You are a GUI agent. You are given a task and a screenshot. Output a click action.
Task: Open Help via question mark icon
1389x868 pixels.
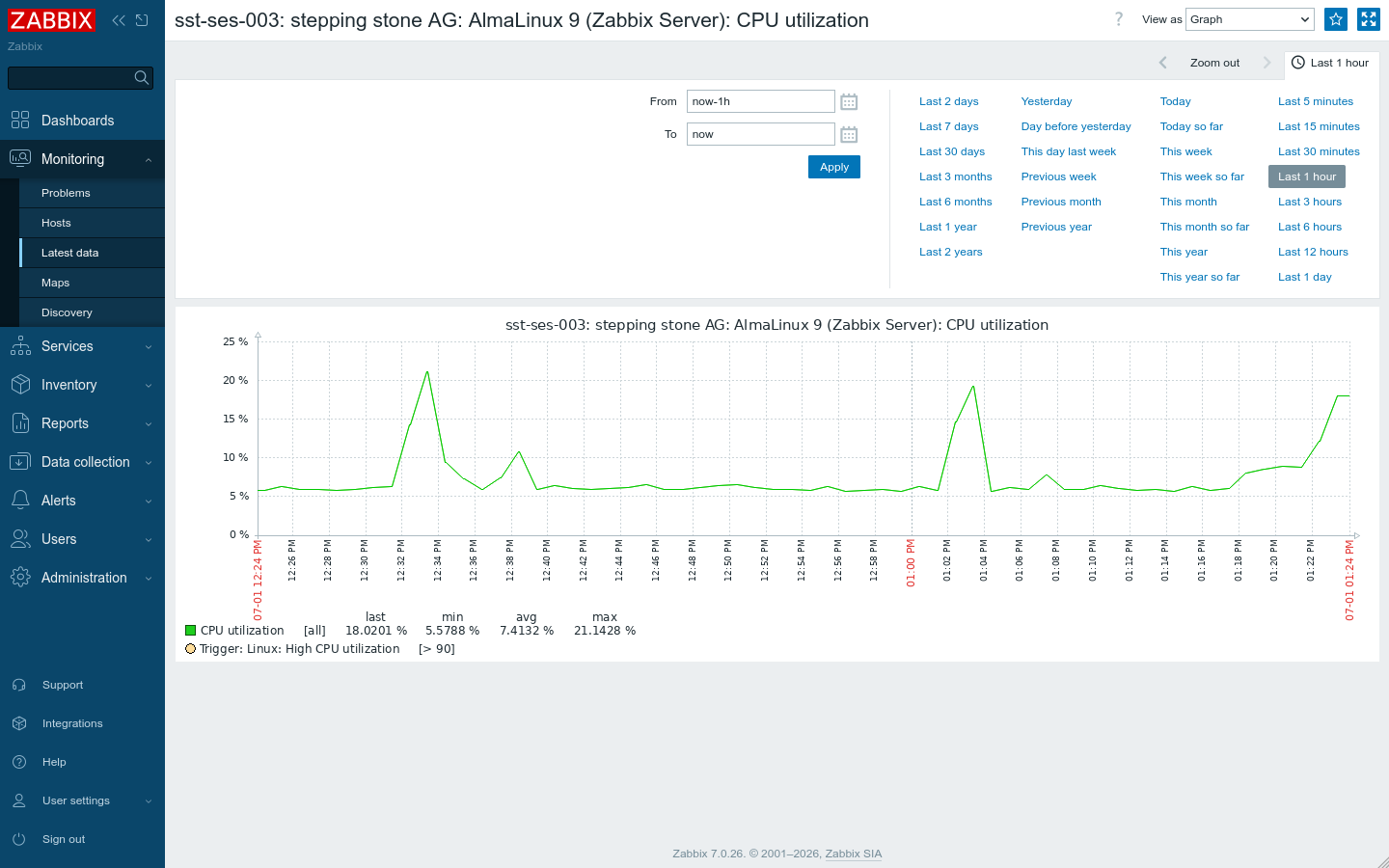point(19,762)
